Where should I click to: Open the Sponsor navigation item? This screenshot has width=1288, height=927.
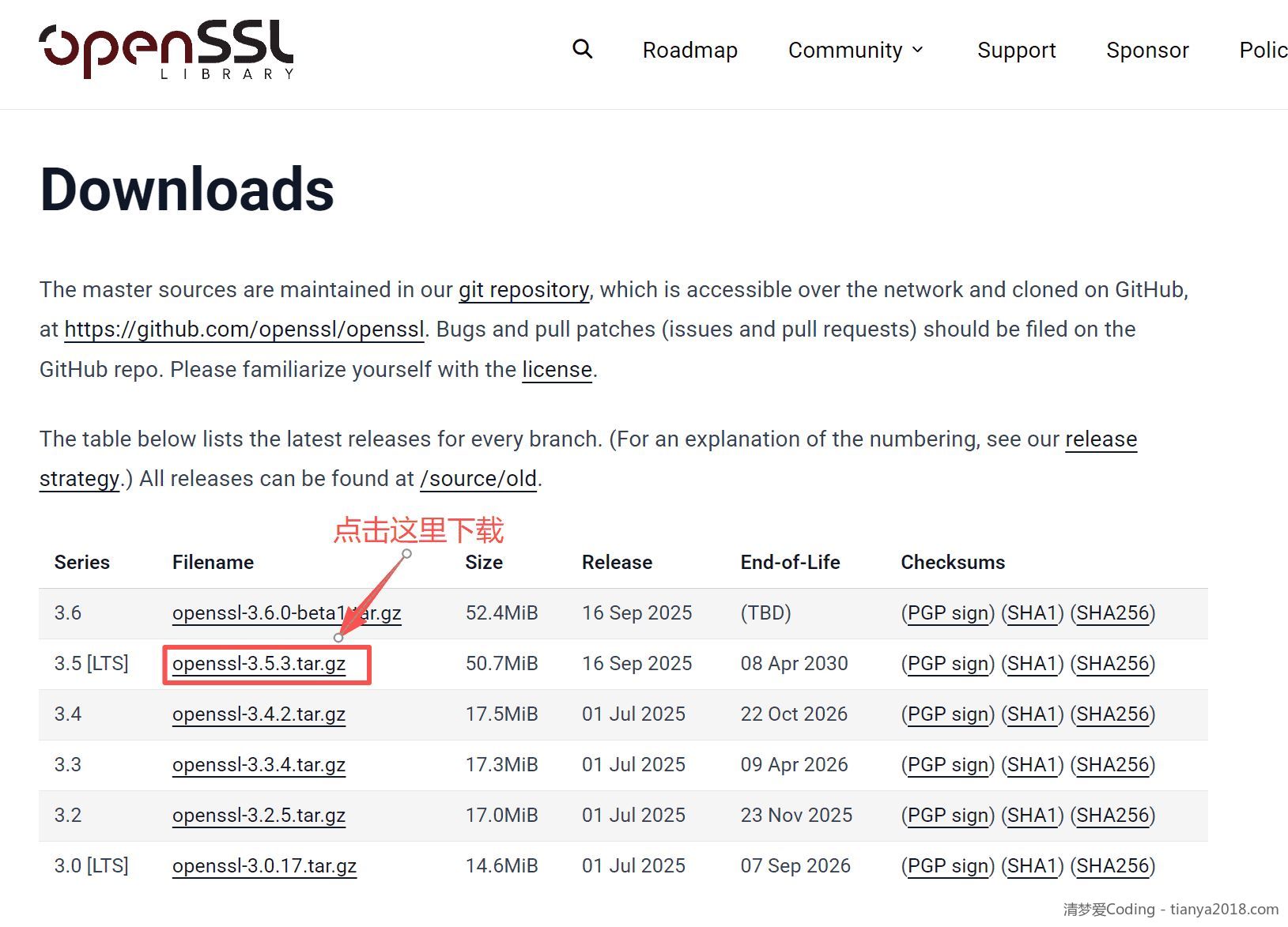coord(1147,50)
